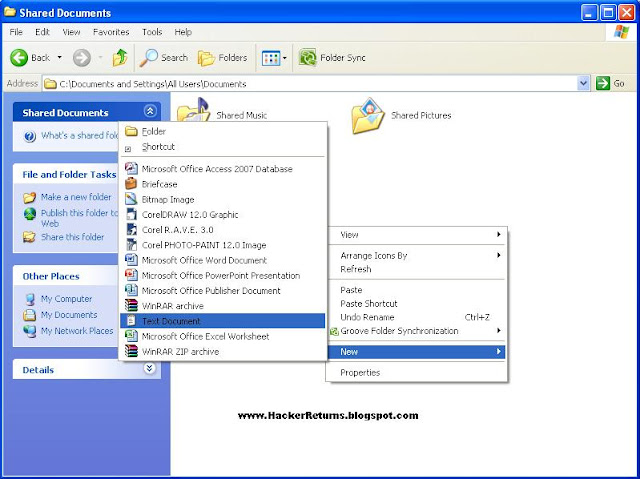Open the View menu

click(71, 32)
